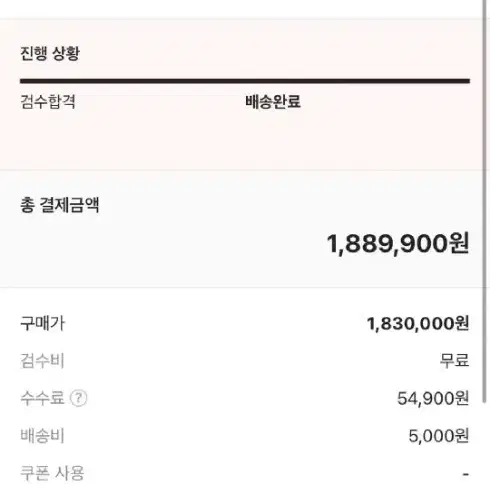490x490 pixels.
Task: Click the vertical scrollbar on right edge
Action: tap(485, 202)
